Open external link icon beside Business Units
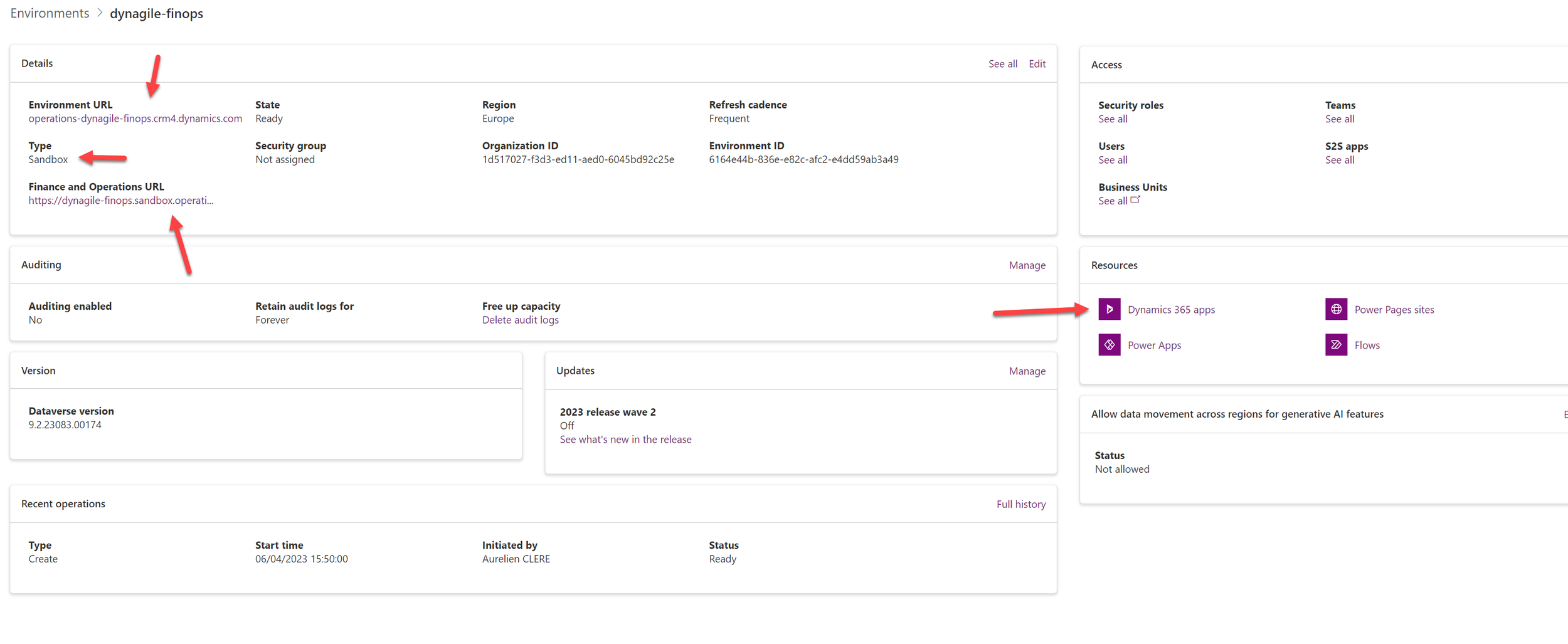The image size is (1568, 644). coord(1135,199)
